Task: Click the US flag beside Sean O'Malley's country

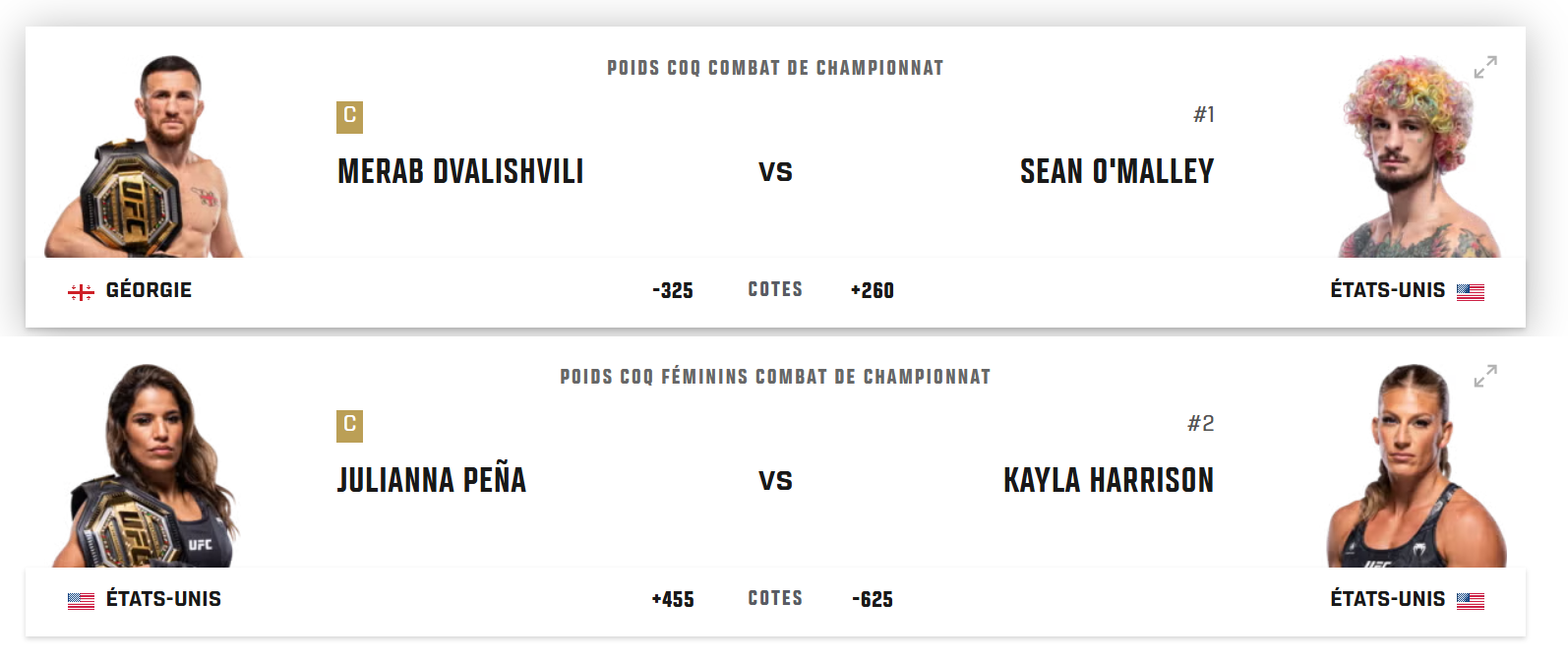Action: pos(1471,291)
